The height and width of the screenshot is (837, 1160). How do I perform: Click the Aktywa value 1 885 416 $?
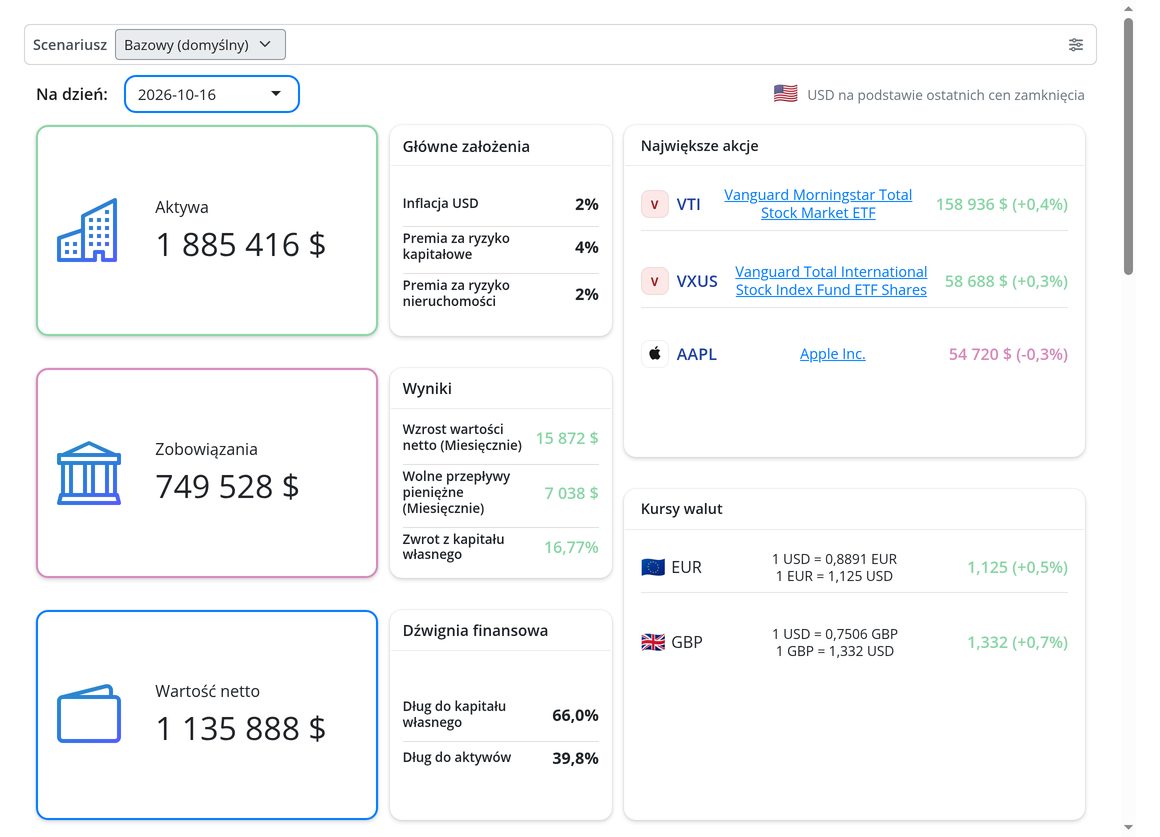click(x=240, y=245)
